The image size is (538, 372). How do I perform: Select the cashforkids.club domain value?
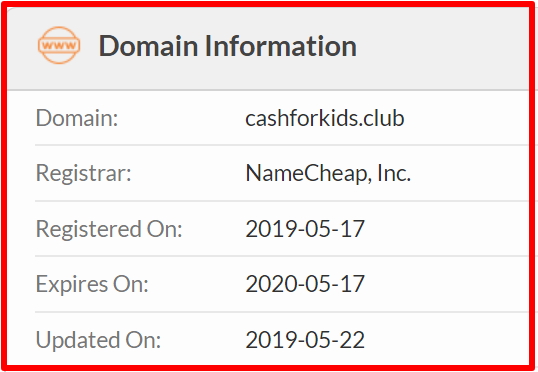click(325, 118)
